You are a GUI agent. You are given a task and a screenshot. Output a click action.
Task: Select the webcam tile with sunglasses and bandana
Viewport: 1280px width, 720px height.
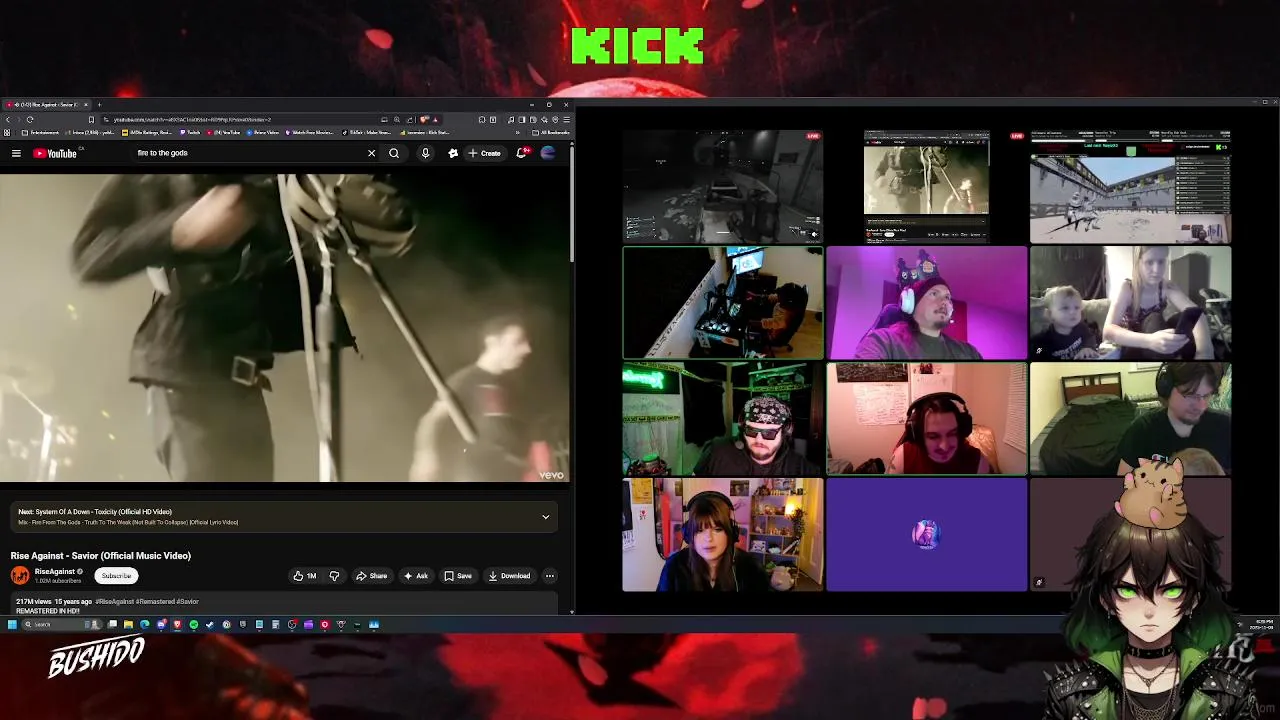click(722, 419)
